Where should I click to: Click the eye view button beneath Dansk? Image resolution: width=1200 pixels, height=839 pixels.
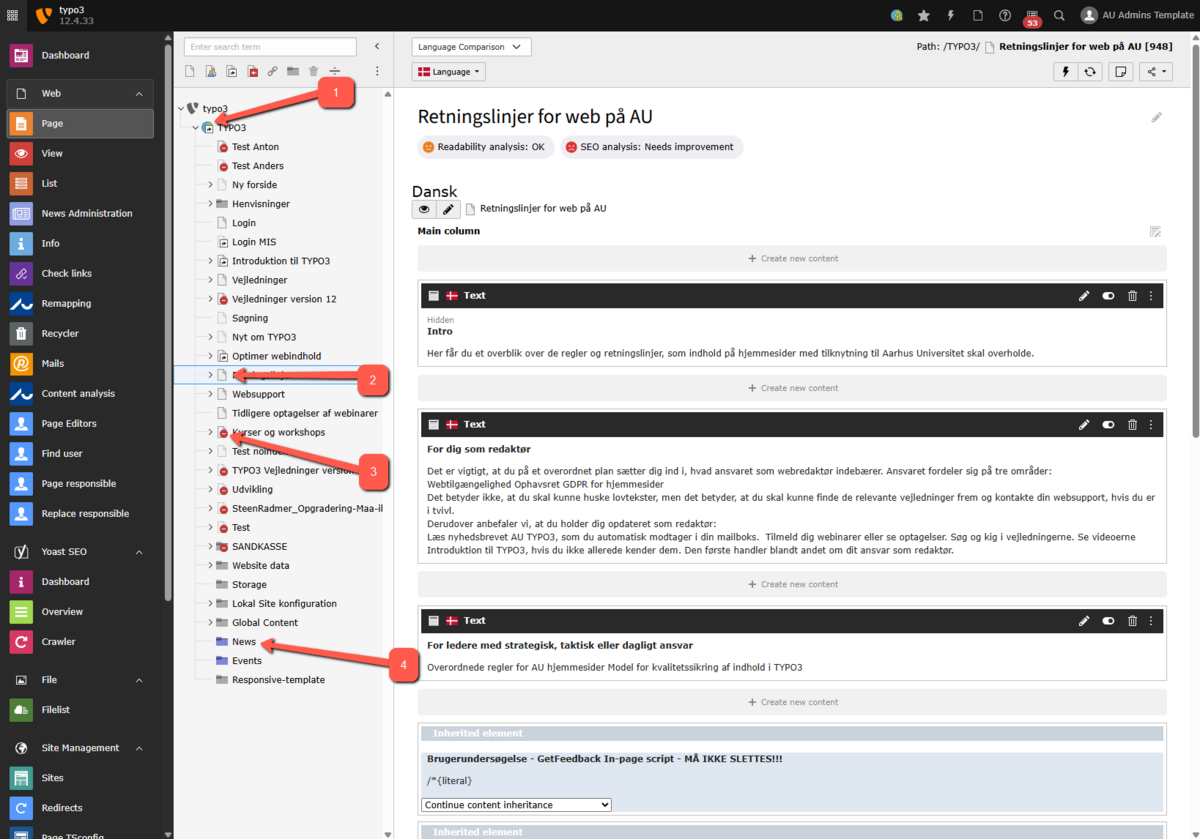tap(424, 209)
